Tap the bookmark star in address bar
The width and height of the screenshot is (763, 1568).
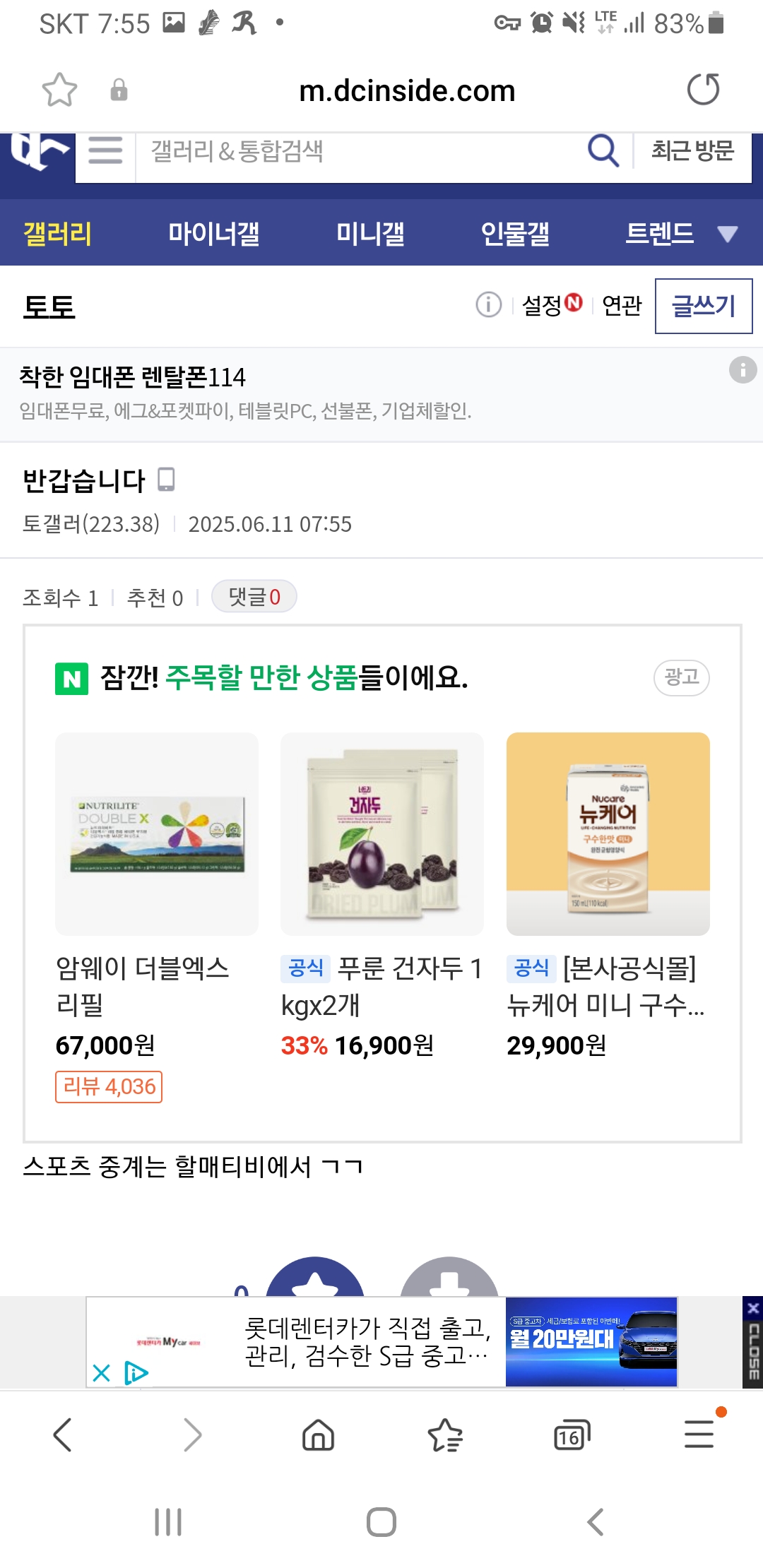pos(59,90)
